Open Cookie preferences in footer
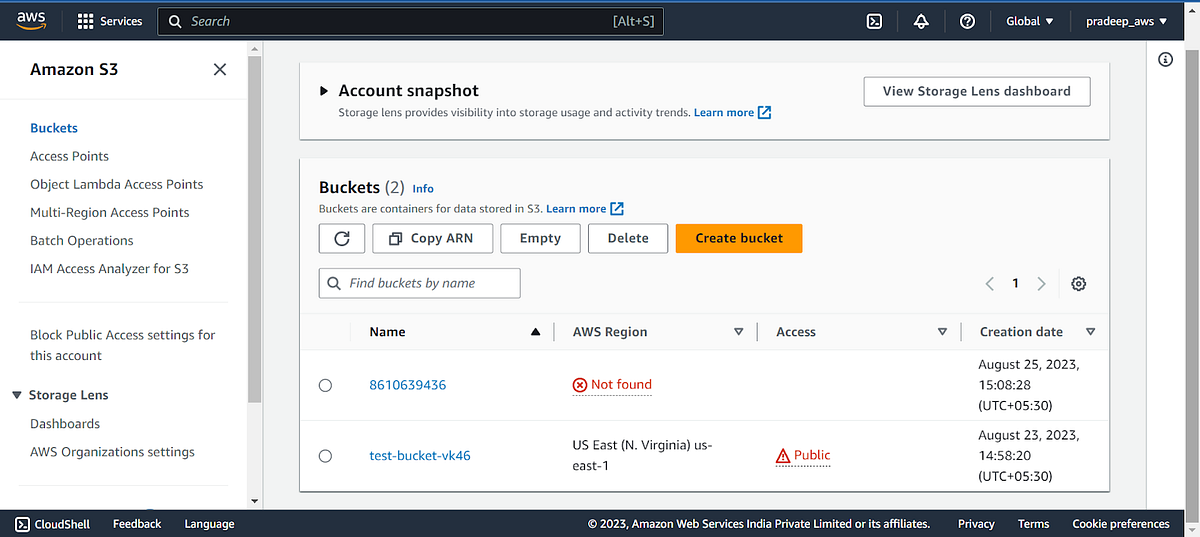1200x537 pixels. coord(1121,524)
